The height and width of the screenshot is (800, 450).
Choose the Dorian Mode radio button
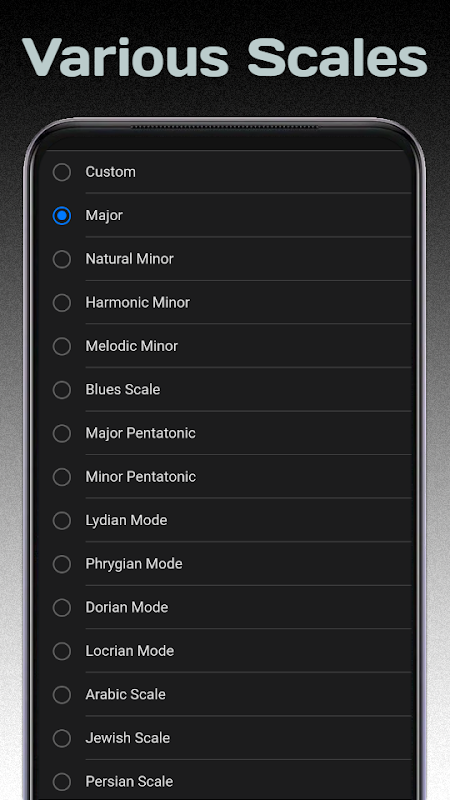pyautogui.click(x=62, y=608)
